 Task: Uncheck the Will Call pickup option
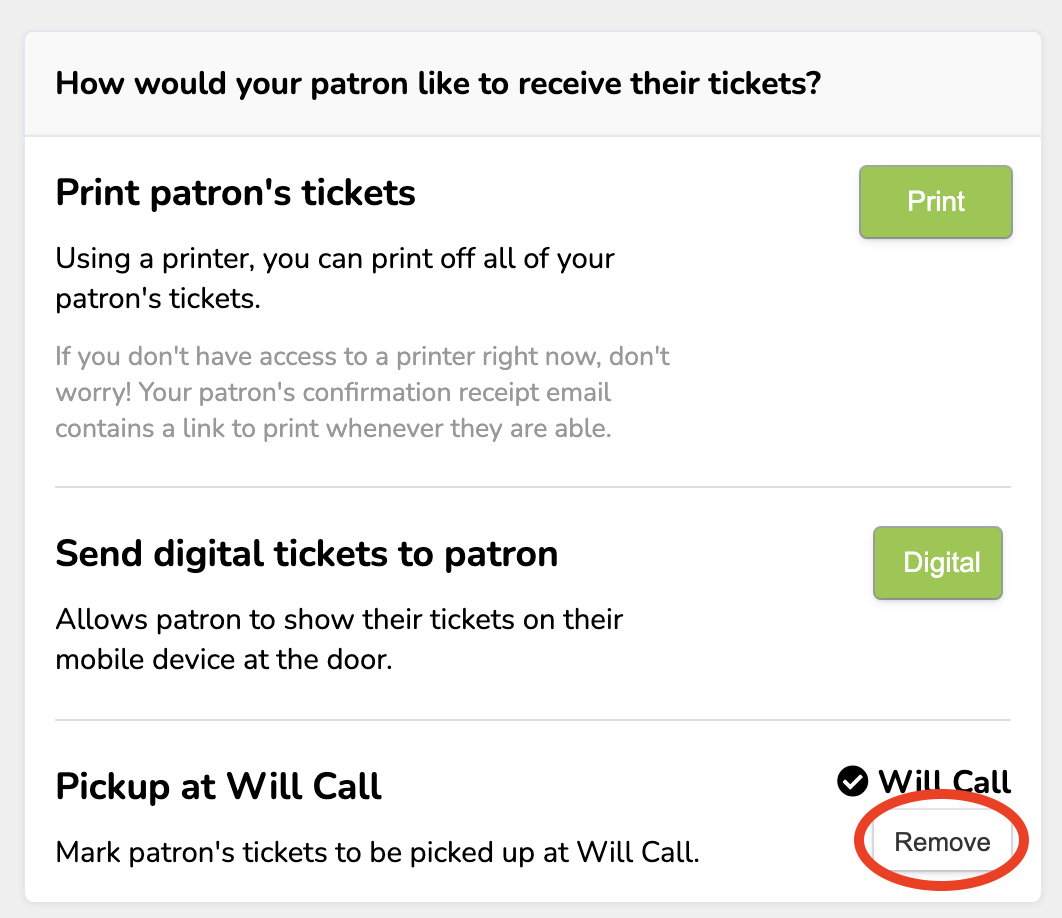click(x=943, y=841)
